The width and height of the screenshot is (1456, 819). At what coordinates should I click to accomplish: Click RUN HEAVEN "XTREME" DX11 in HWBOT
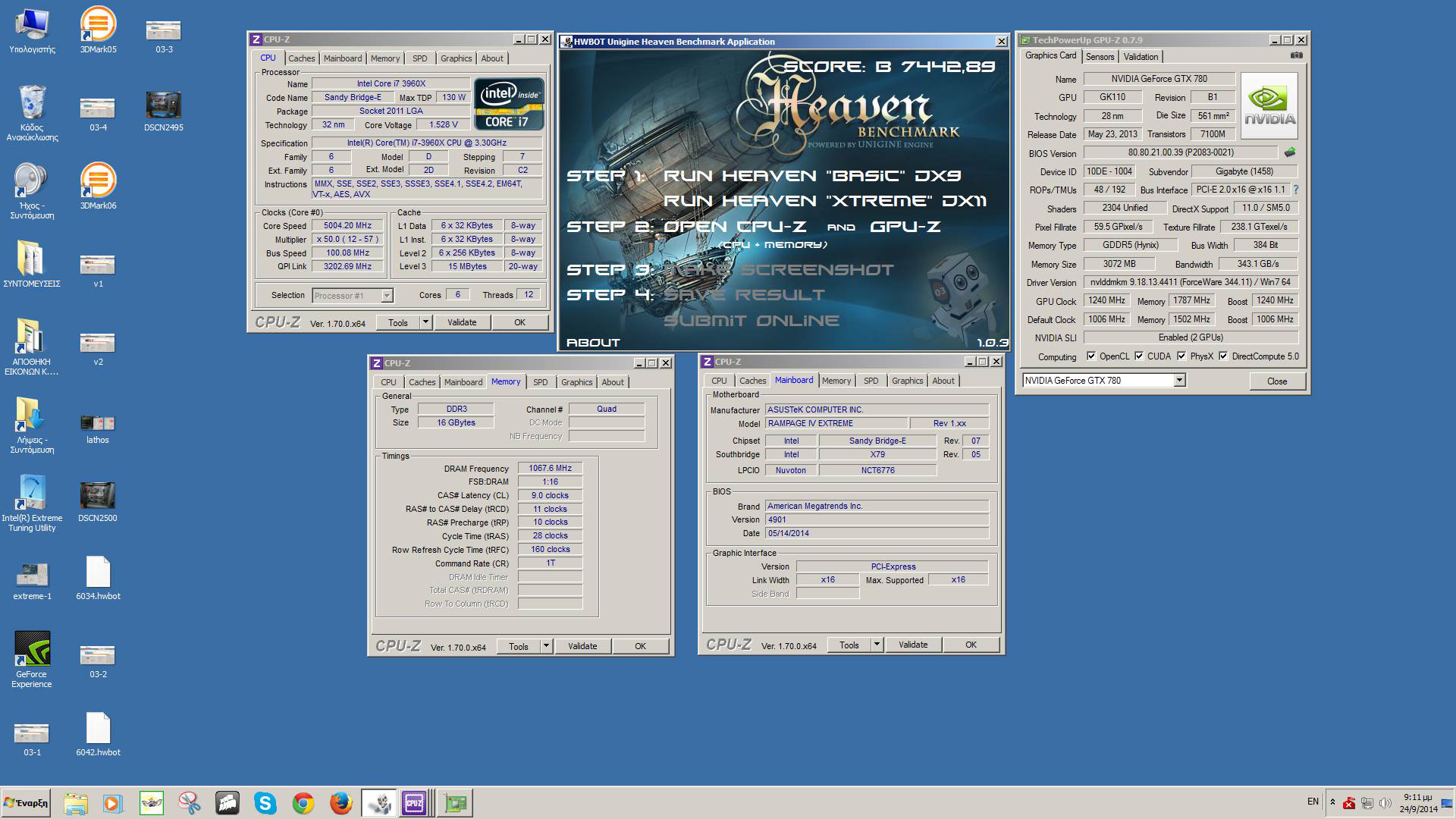825,201
